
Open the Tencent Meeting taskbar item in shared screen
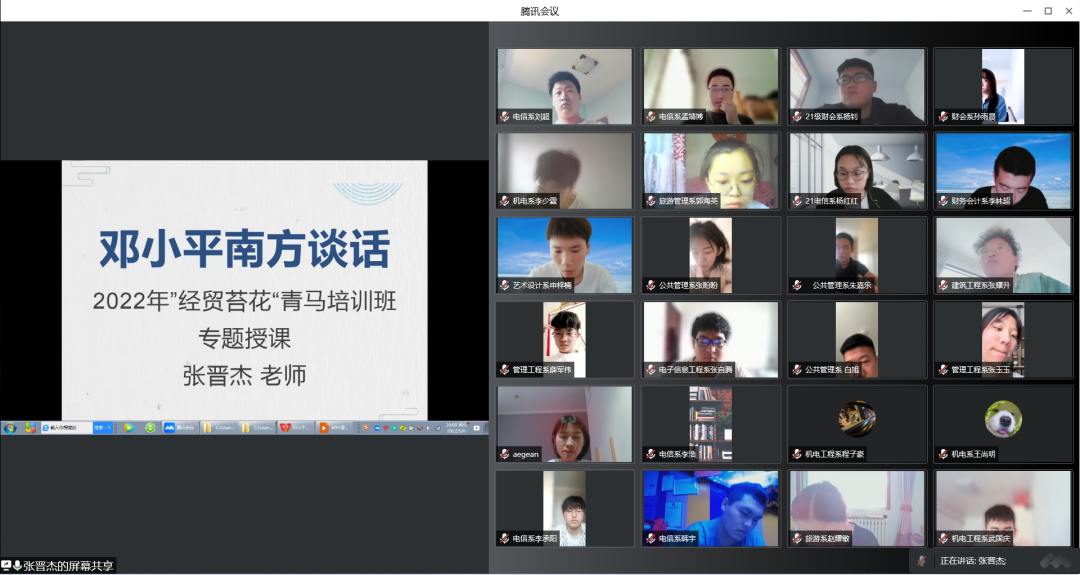click(x=180, y=428)
